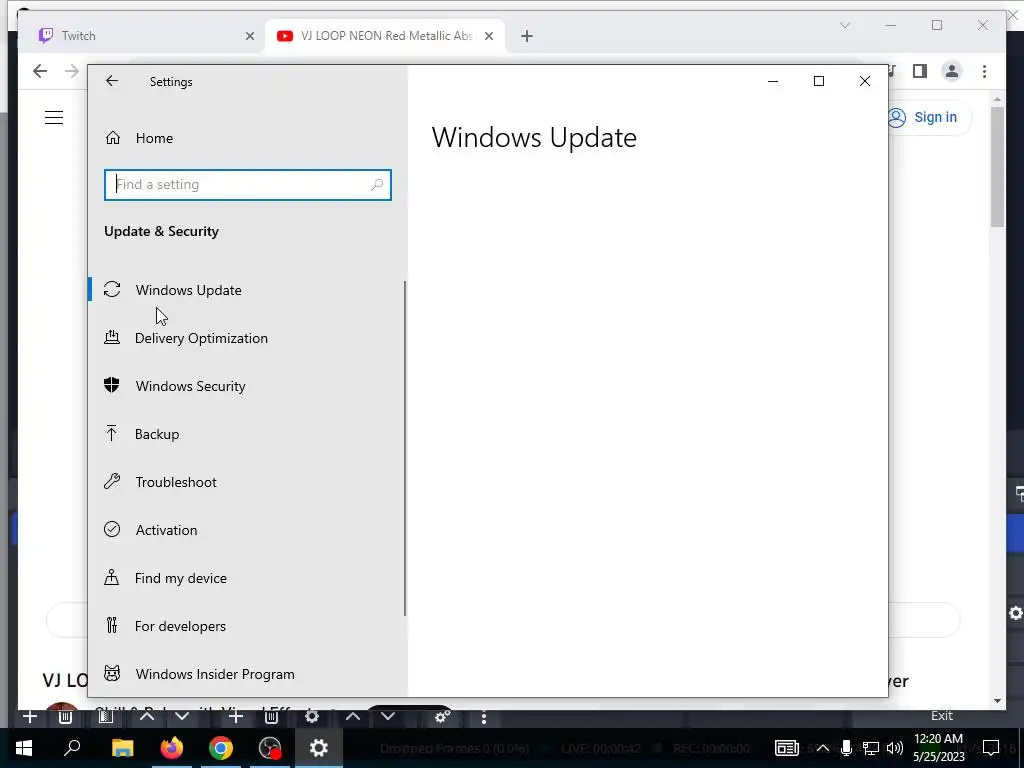Click the Activation checkmark circle icon
Viewport: 1024px width, 768px height.
click(x=112, y=529)
